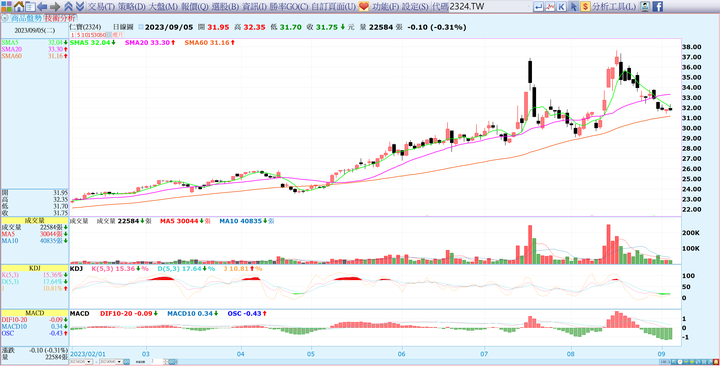The image size is (720, 366).
Task: Open 分析工具(L) menu
Action: 614,6
